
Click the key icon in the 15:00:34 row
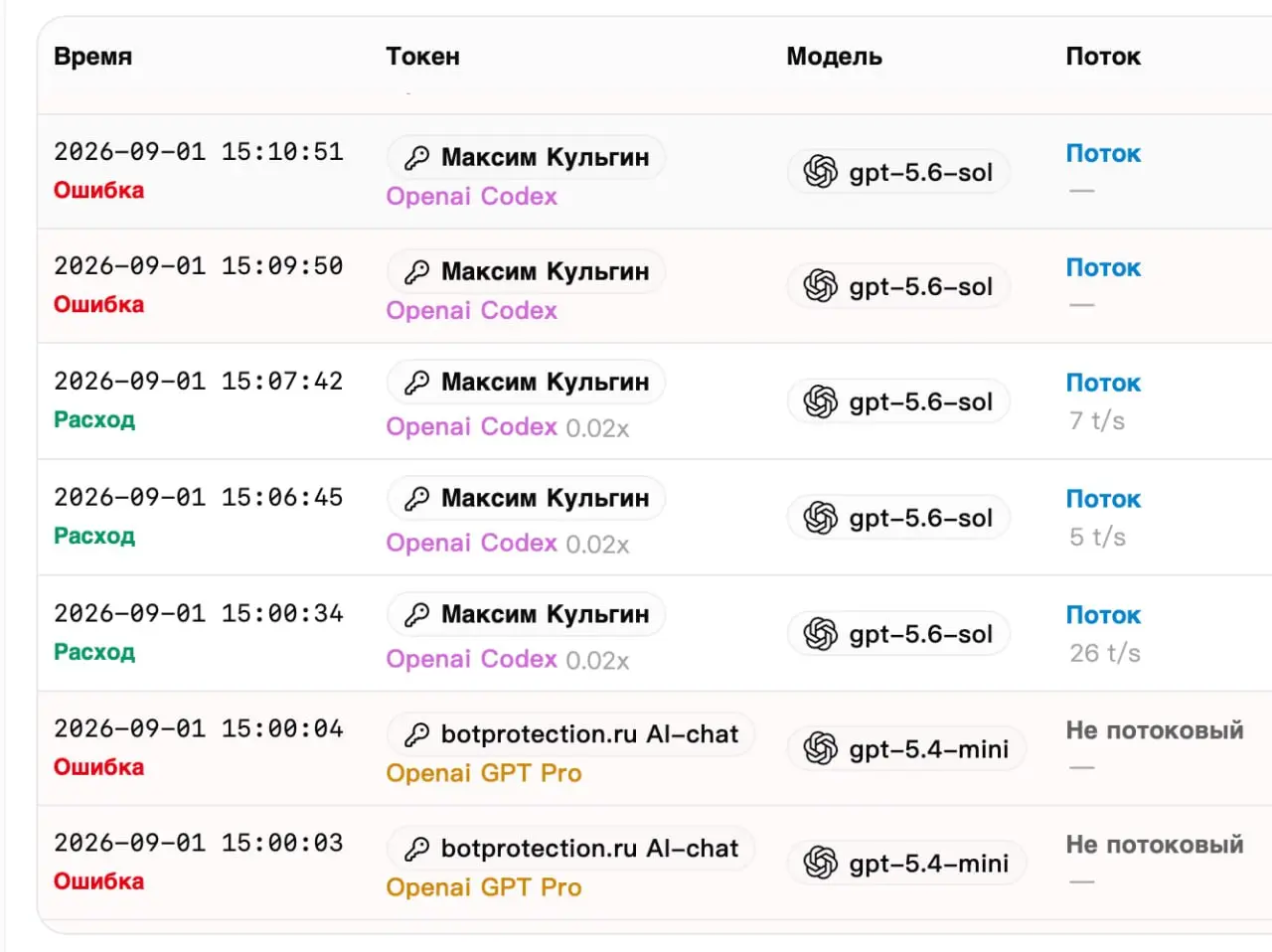(x=417, y=615)
